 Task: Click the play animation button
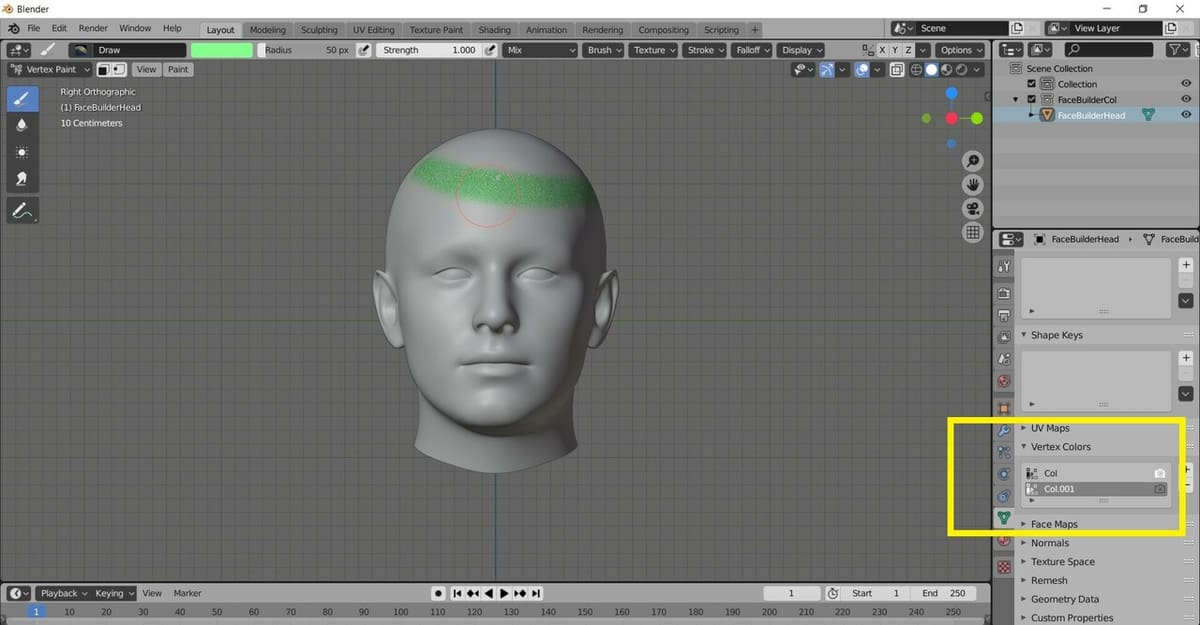click(x=505, y=593)
